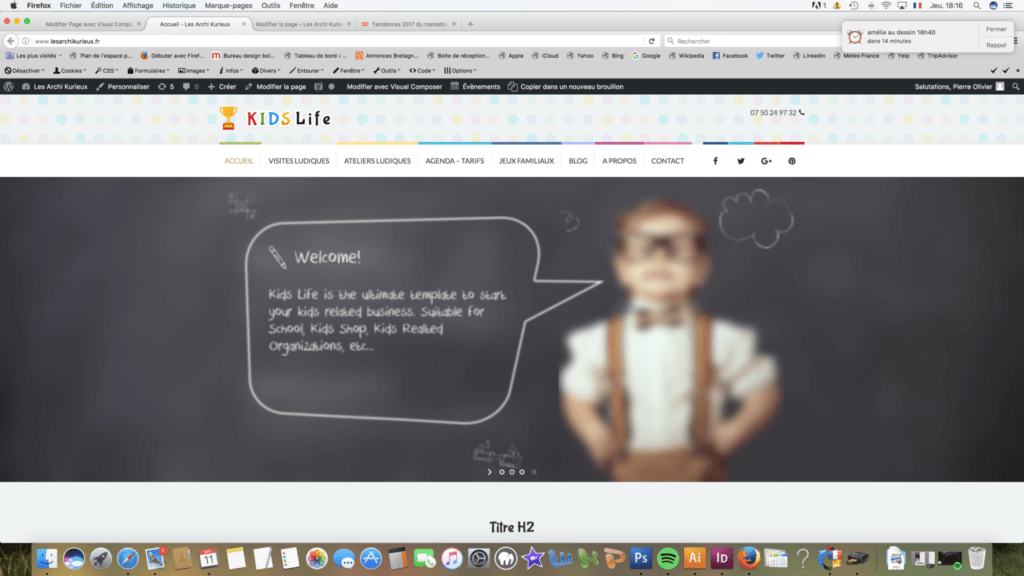Advance slider with the next arrow

[489, 472]
